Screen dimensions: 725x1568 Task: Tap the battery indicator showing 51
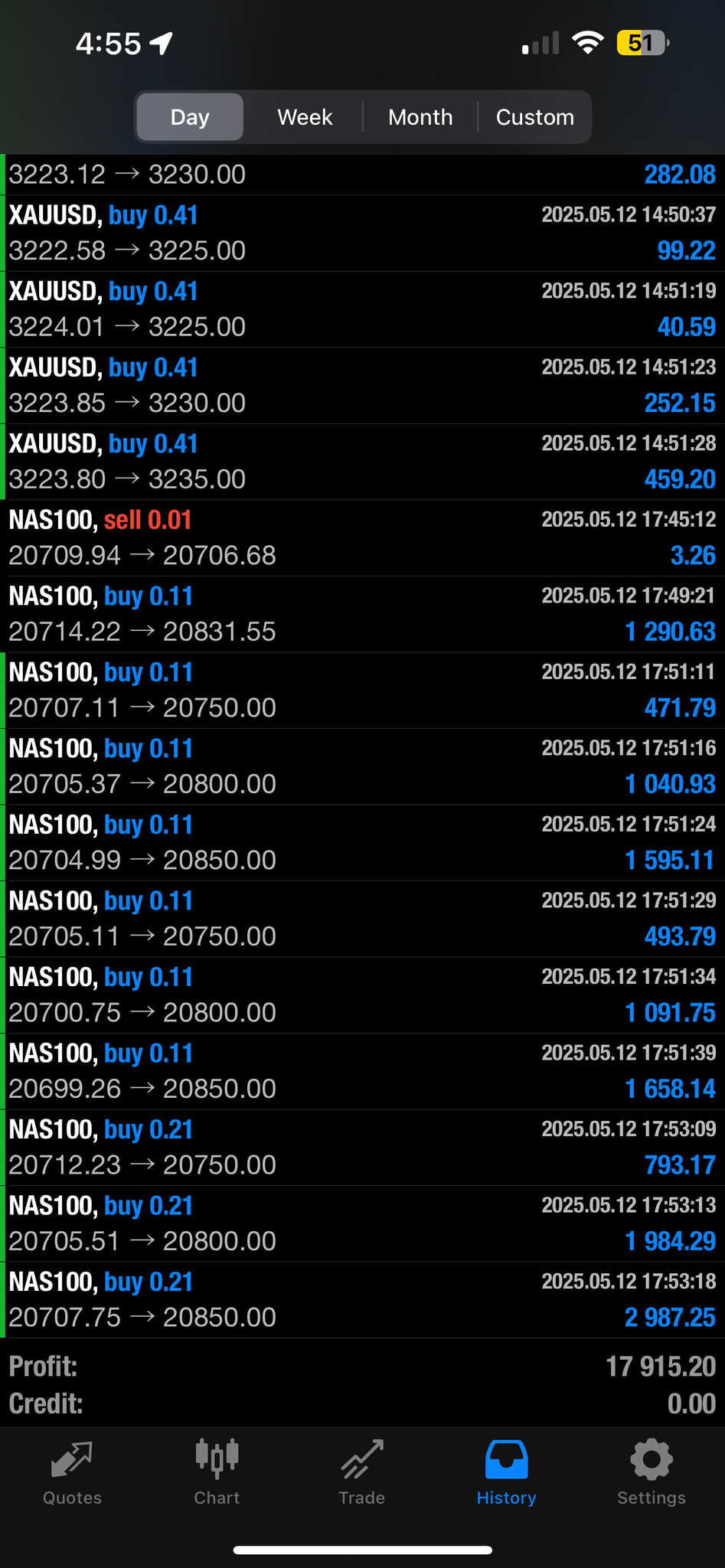pos(642,43)
